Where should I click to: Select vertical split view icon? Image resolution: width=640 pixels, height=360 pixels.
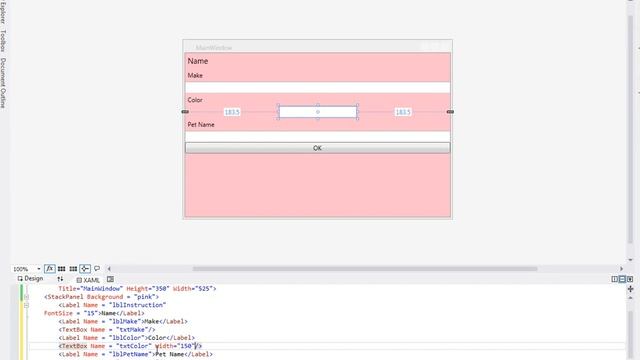(x=614, y=279)
